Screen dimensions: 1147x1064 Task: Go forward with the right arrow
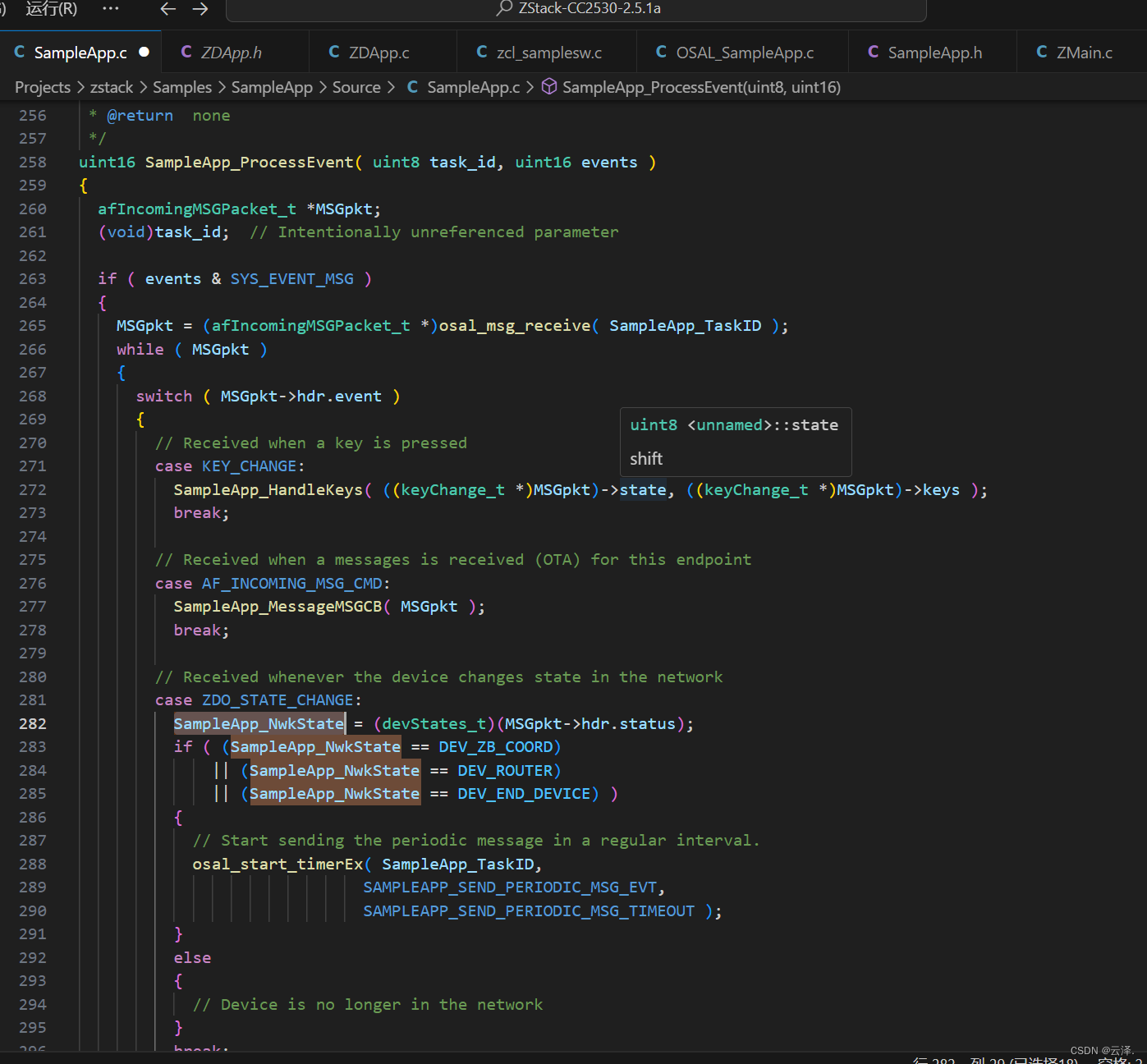click(200, 9)
